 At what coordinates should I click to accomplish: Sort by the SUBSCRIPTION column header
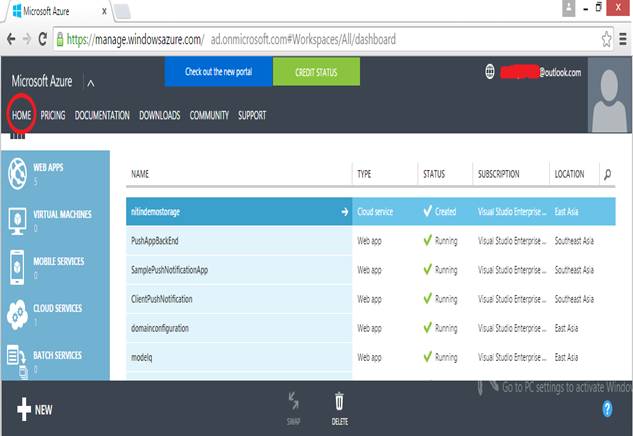coord(499,174)
